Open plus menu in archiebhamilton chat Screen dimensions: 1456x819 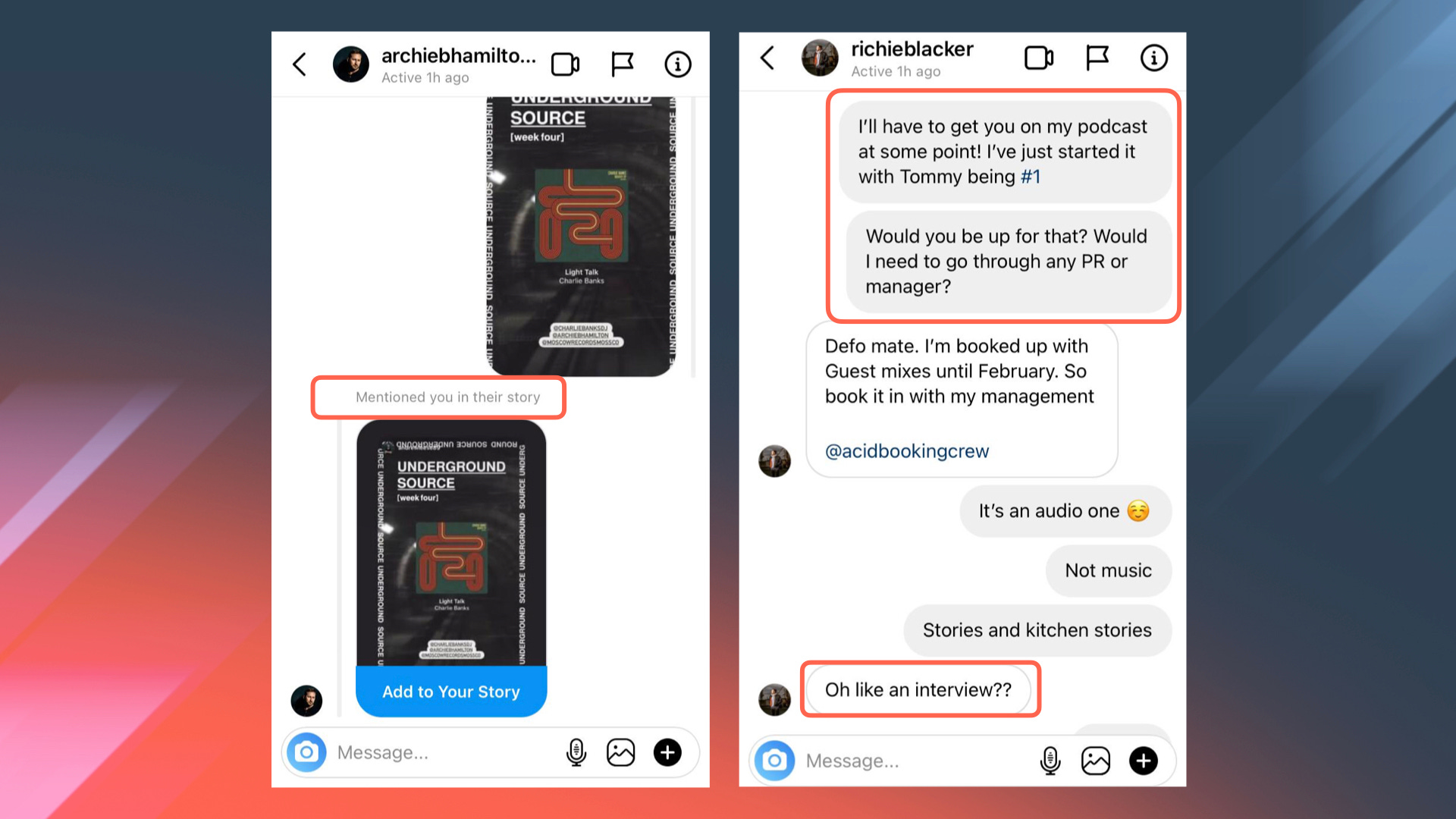click(667, 752)
